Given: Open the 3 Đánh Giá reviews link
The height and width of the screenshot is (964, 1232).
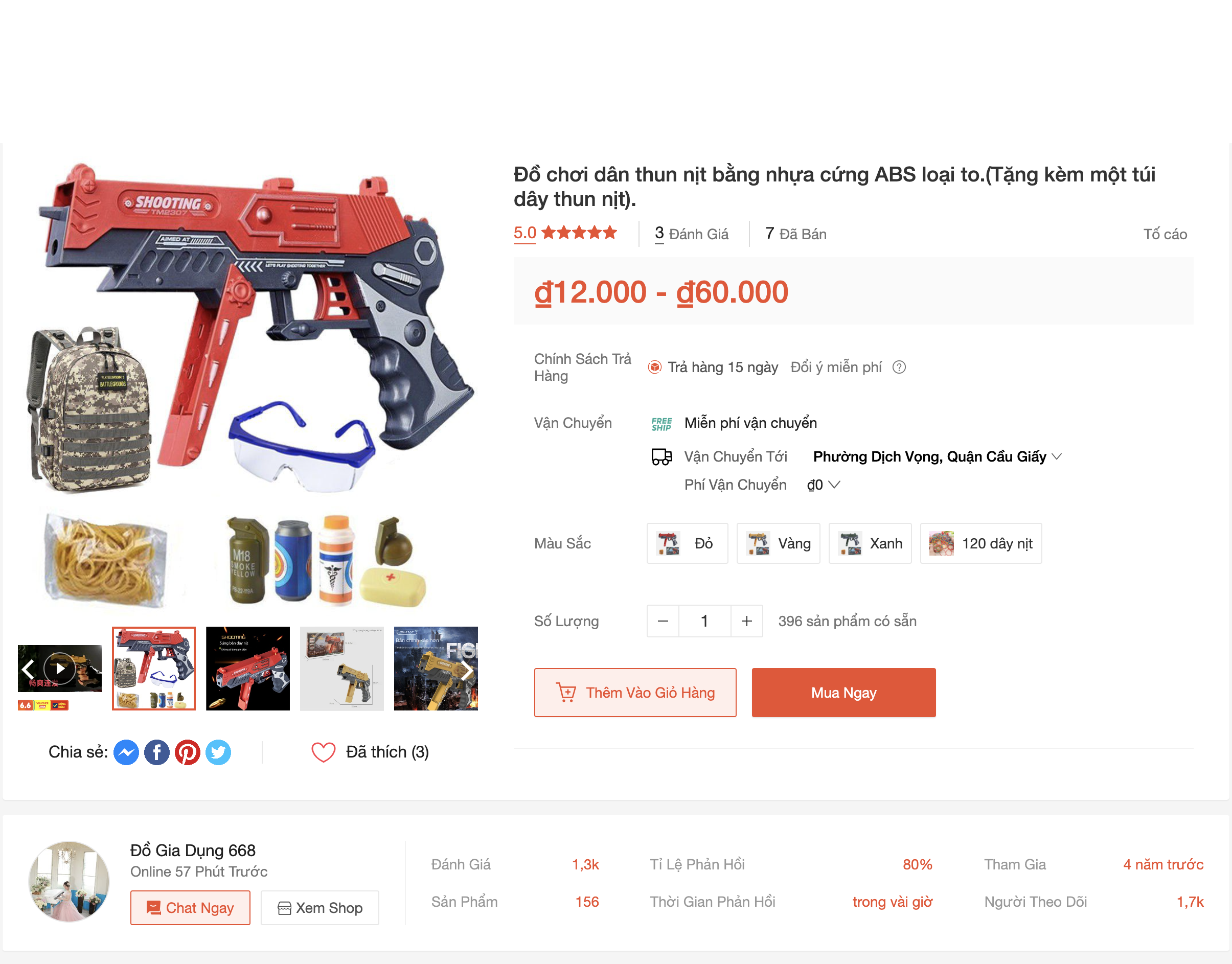Looking at the screenshot, I should pyautogui.click(x=691, y=234).
